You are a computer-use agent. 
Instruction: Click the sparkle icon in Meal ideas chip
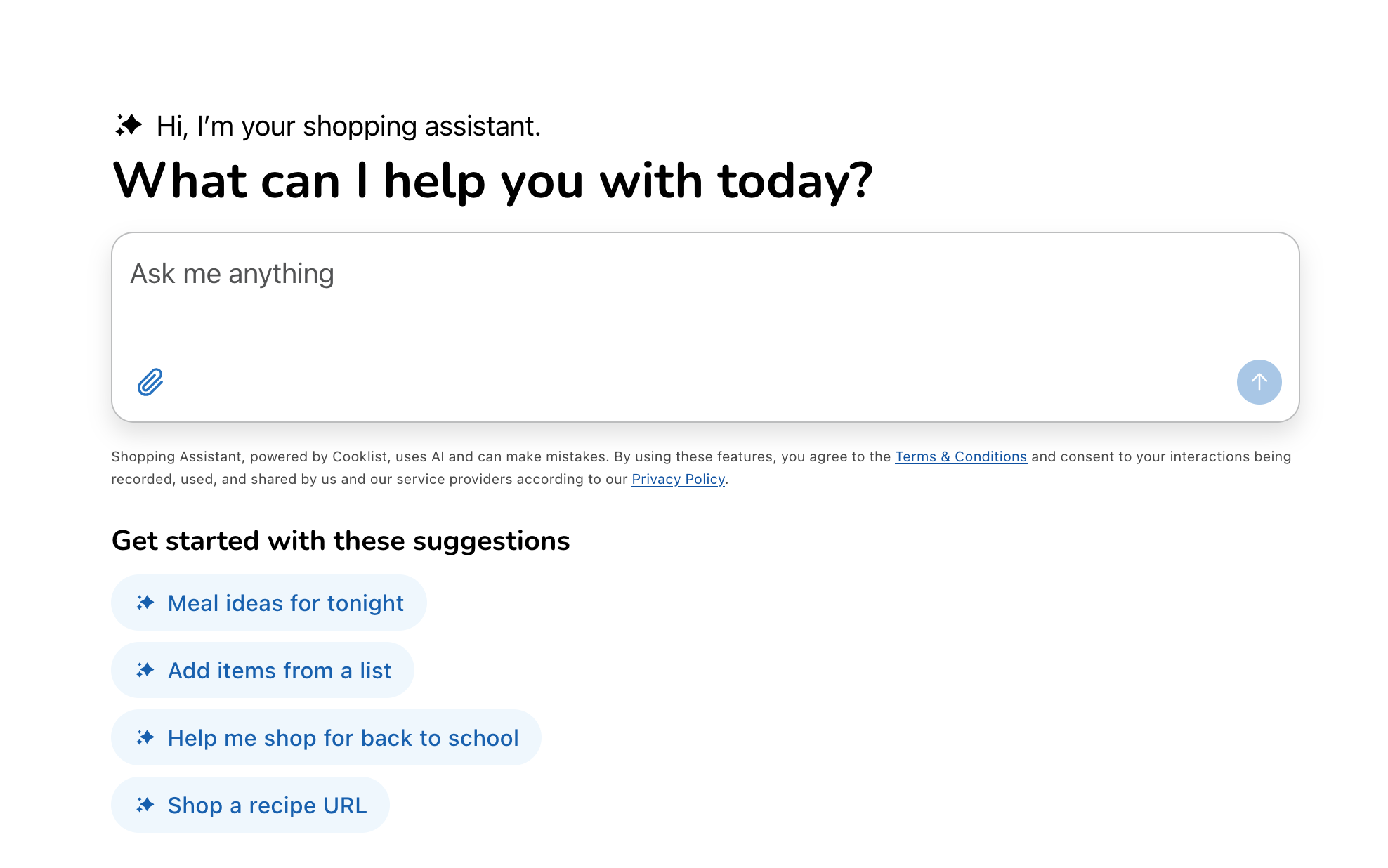coord(145,603)
